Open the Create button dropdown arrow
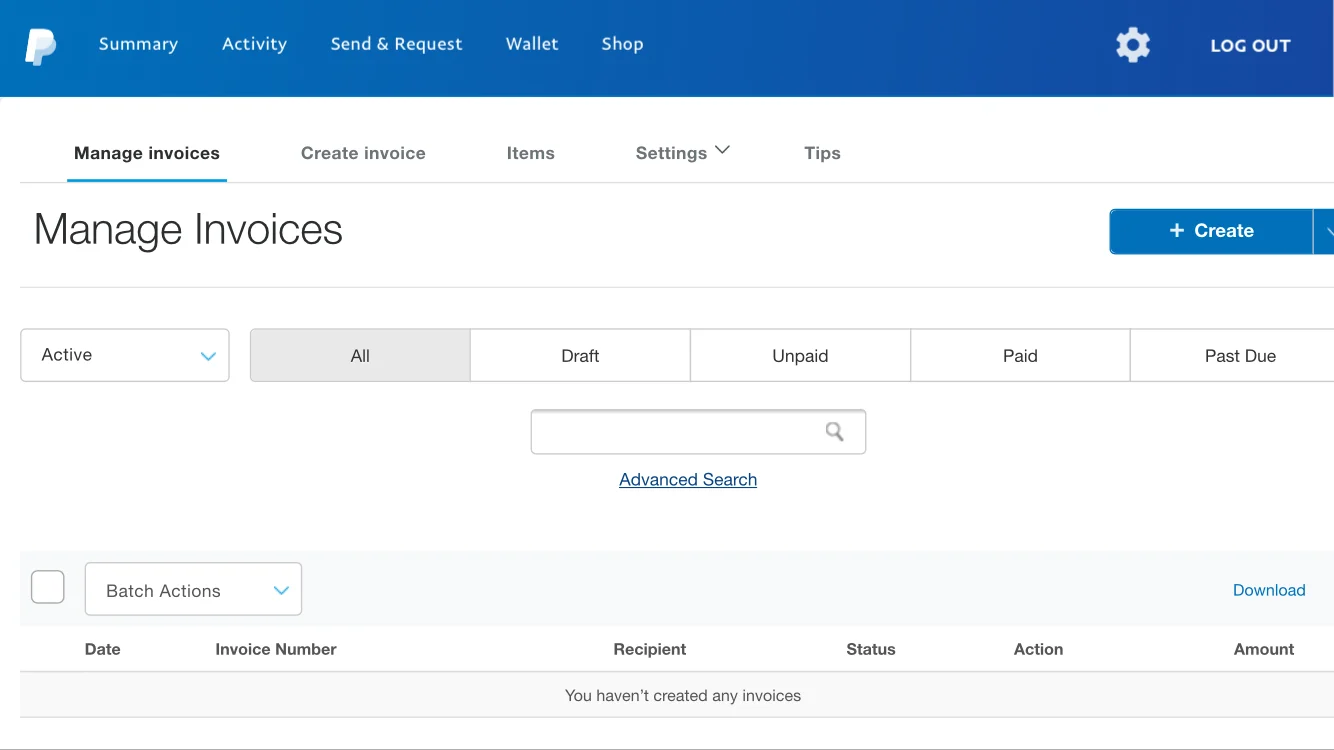Image resolution: width=1334 pixels, height=750 pixels. 1325,231
